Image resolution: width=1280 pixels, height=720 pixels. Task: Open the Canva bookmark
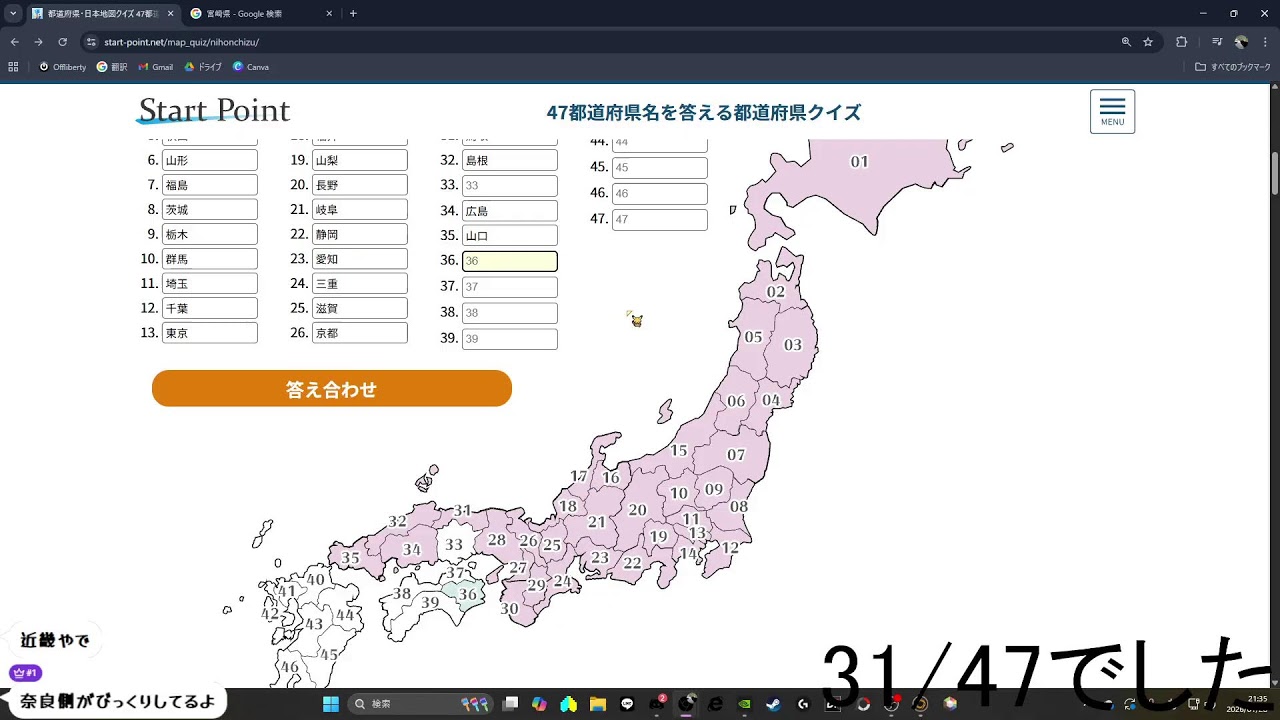coord(251,67)
